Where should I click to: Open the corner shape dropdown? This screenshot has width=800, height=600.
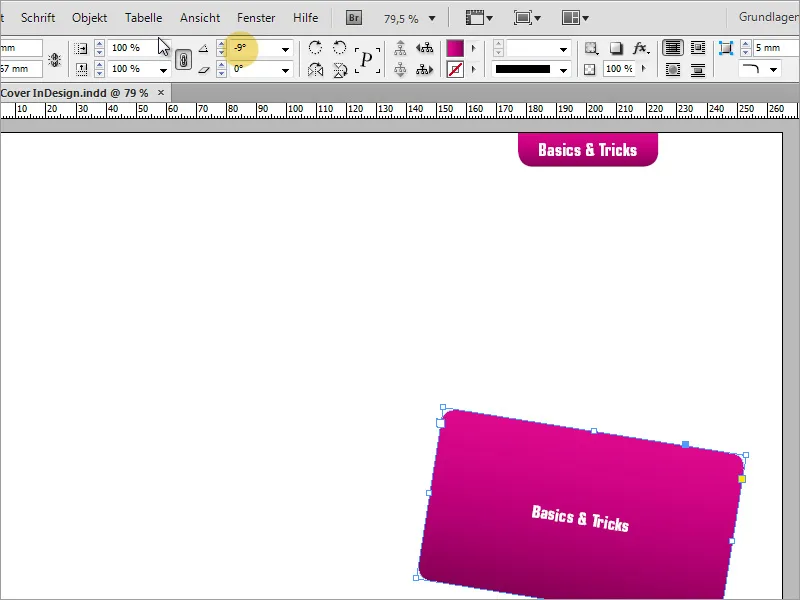click(773, 69)
